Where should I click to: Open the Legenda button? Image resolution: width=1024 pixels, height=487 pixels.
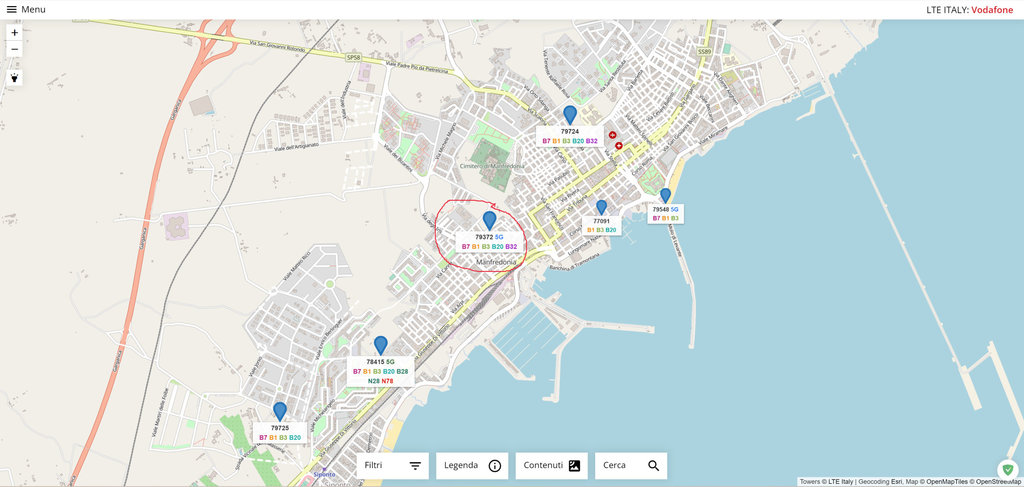(x=472, y=465)
